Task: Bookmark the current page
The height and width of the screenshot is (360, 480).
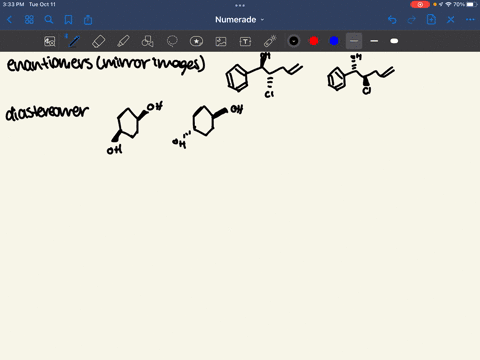Action: 68,20
